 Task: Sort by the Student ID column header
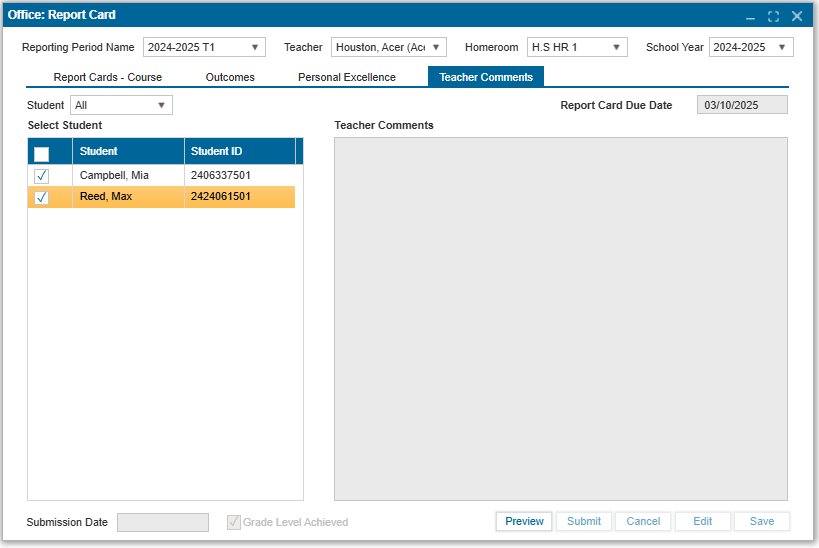pyautogui.click(x=239, y=152)
